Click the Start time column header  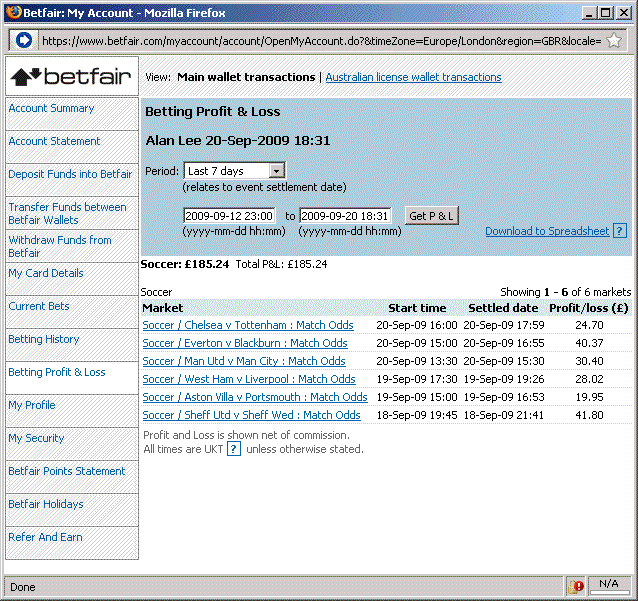pyautogui.click(x=417, y=308)
